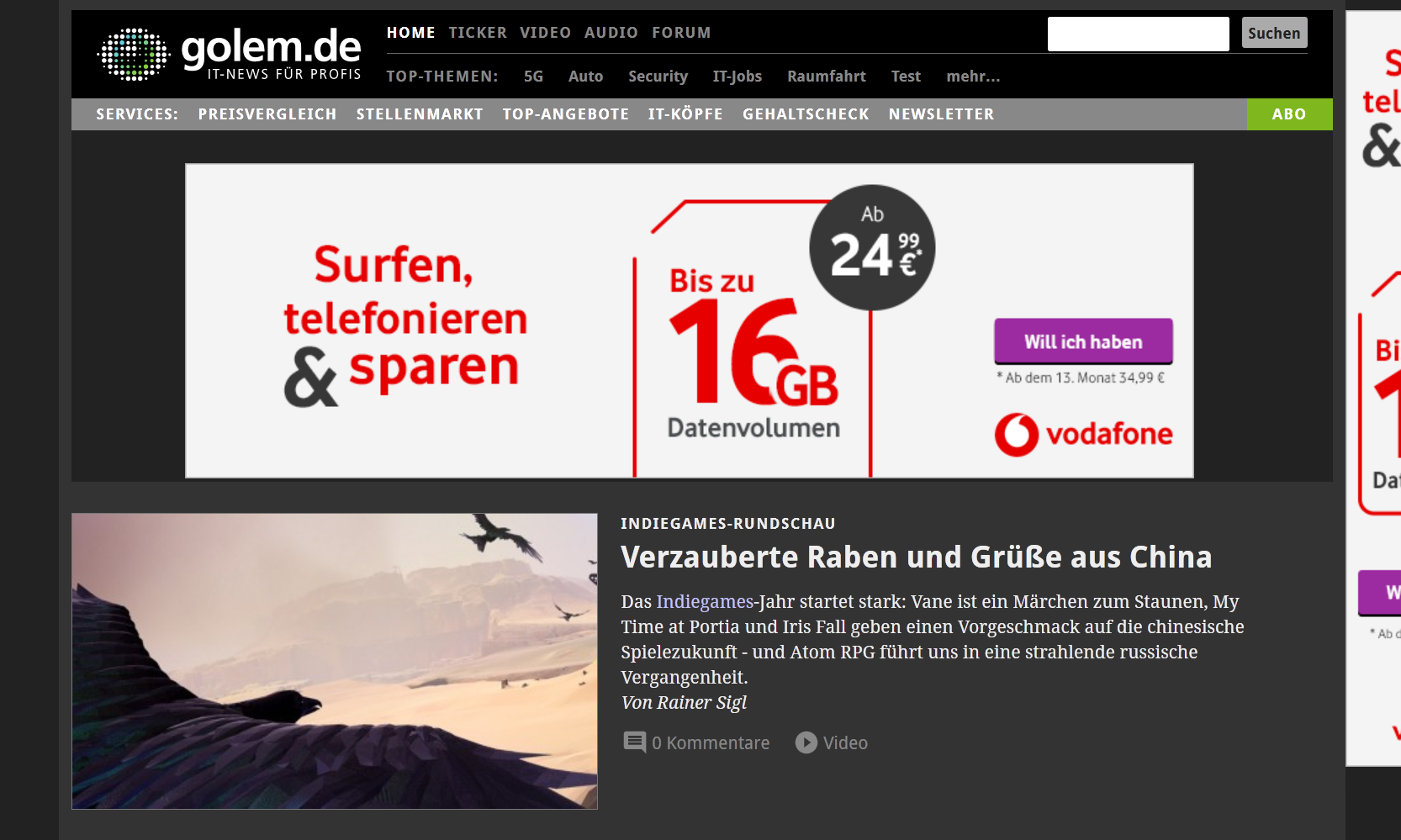This screenshot has width=1401, height=840.
Task: Select the 5G top theme
Action: pos(533,77)
